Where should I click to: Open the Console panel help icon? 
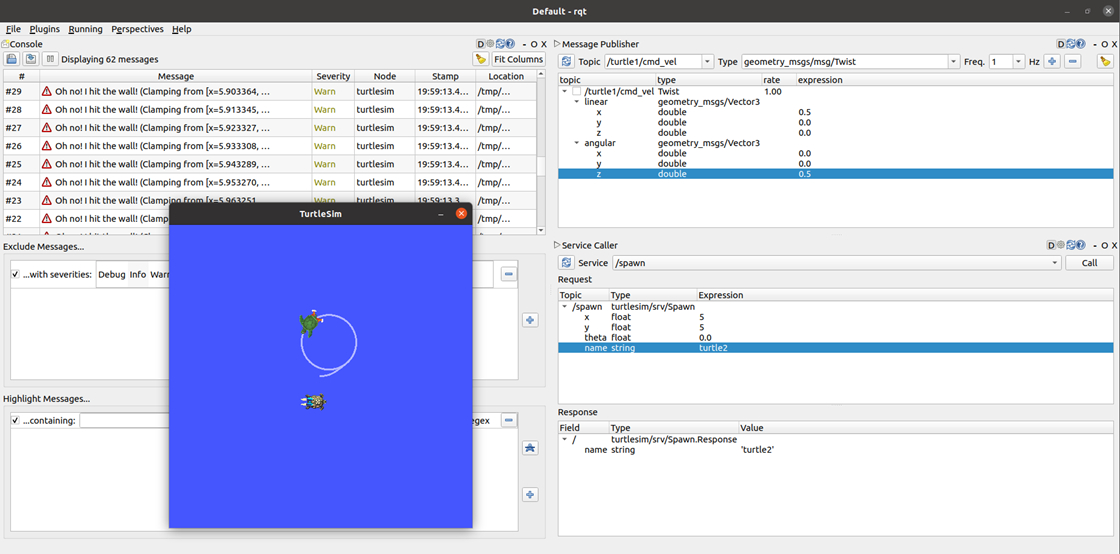pyautogui.click(x=510, y=44)
